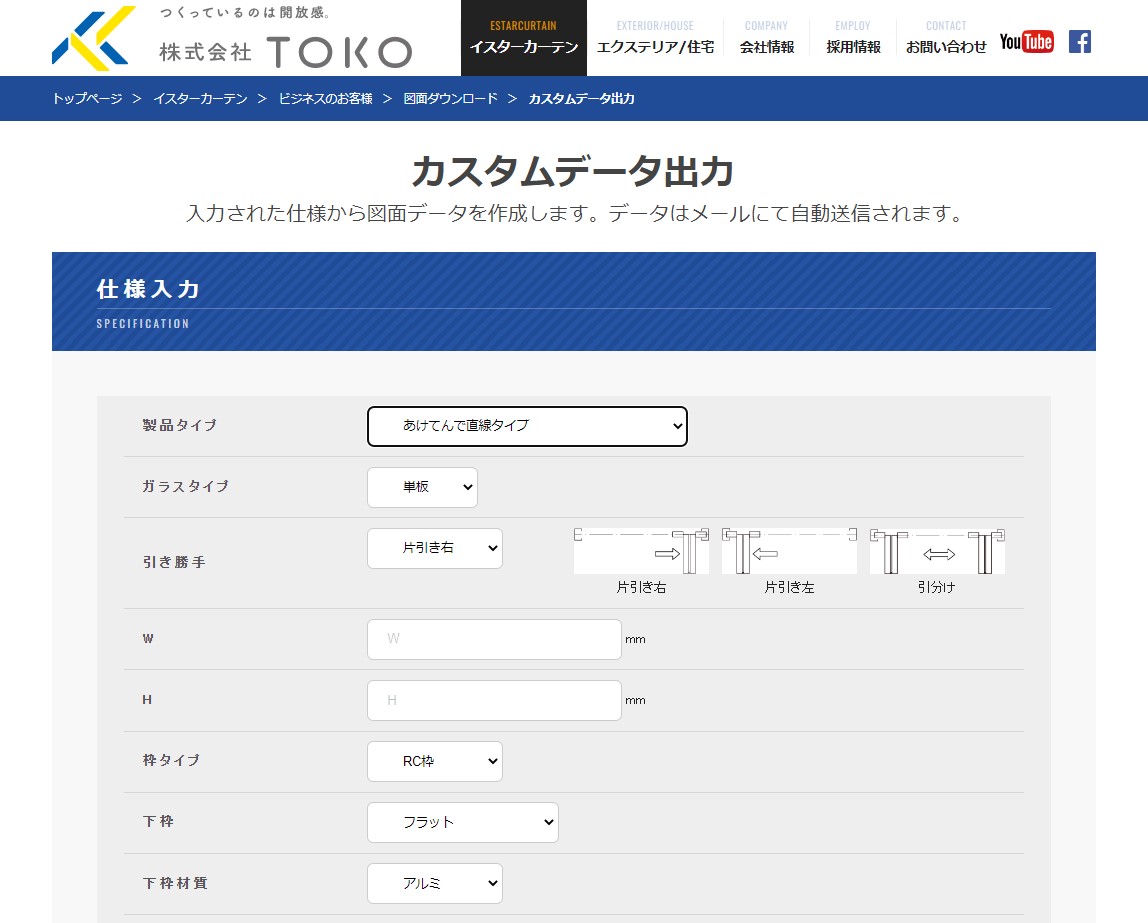Click the 仕様入力 section heading

(x=148, y=289)
